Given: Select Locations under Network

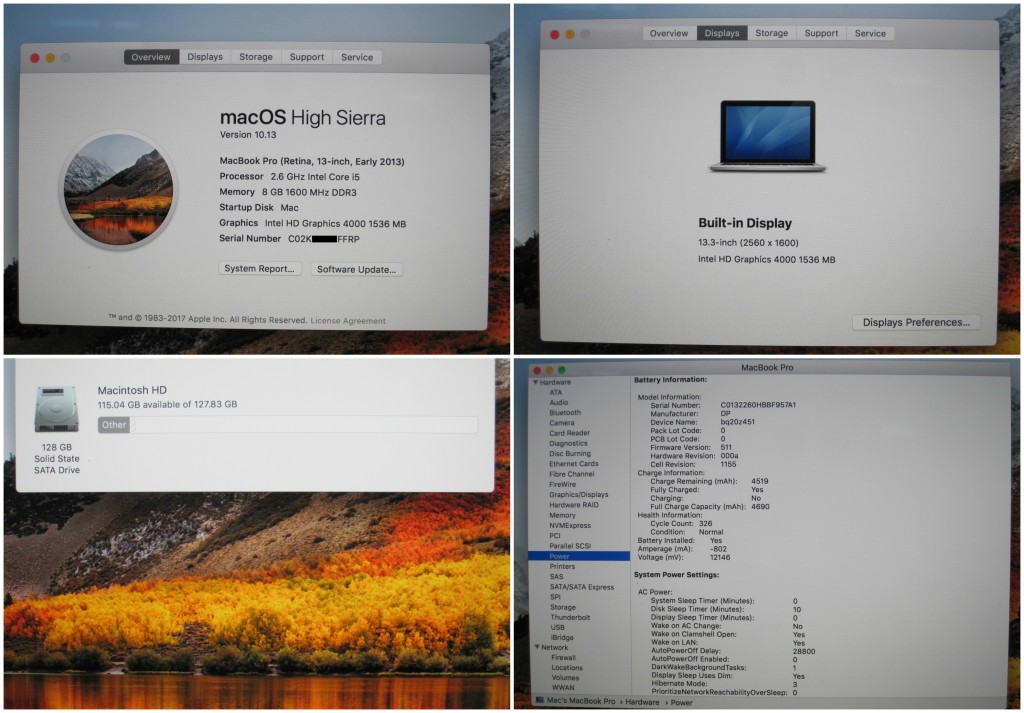Looking at the screenshot, I should 566,668.
